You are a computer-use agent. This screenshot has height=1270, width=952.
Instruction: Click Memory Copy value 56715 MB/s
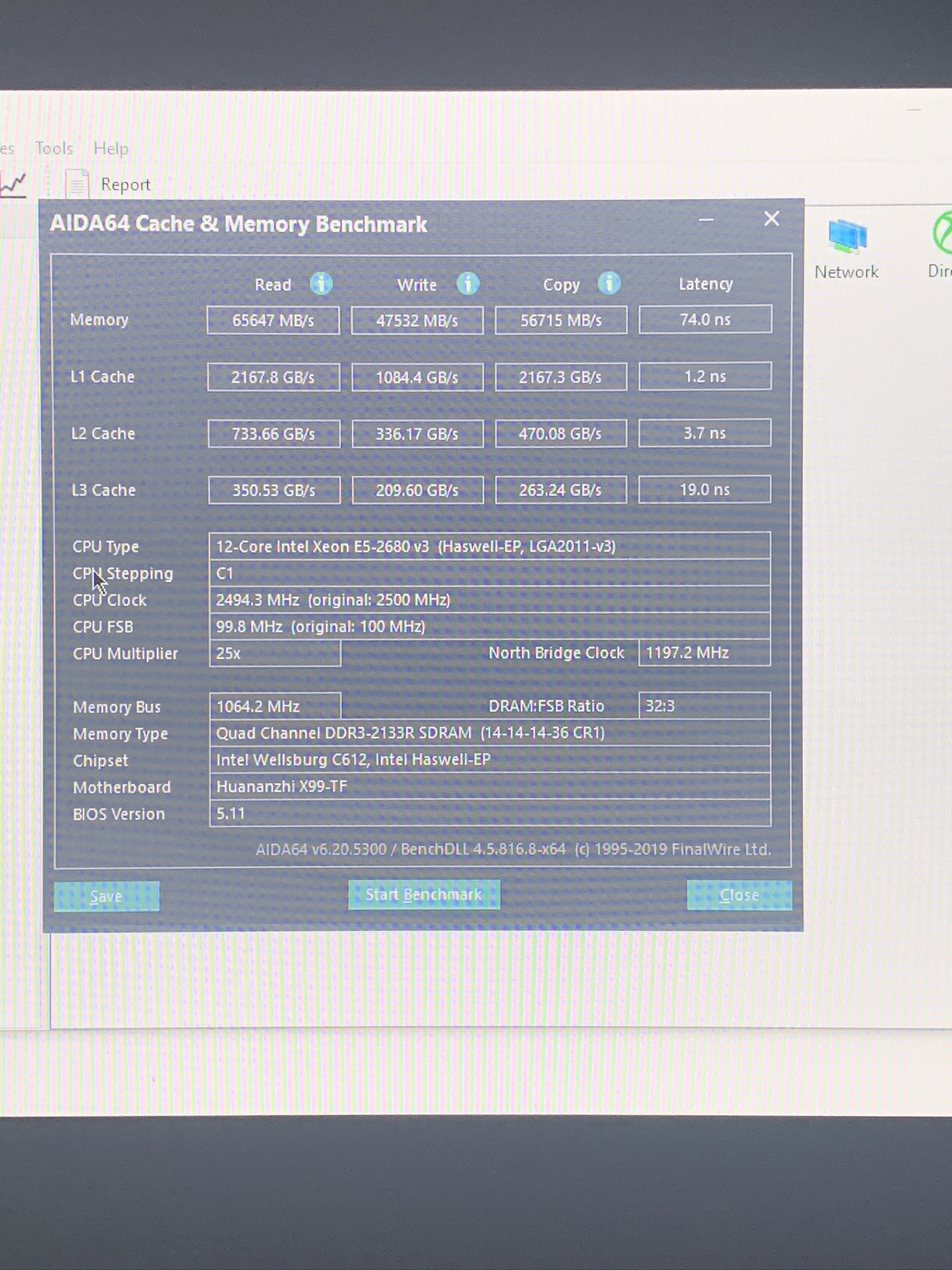[561, 320]
